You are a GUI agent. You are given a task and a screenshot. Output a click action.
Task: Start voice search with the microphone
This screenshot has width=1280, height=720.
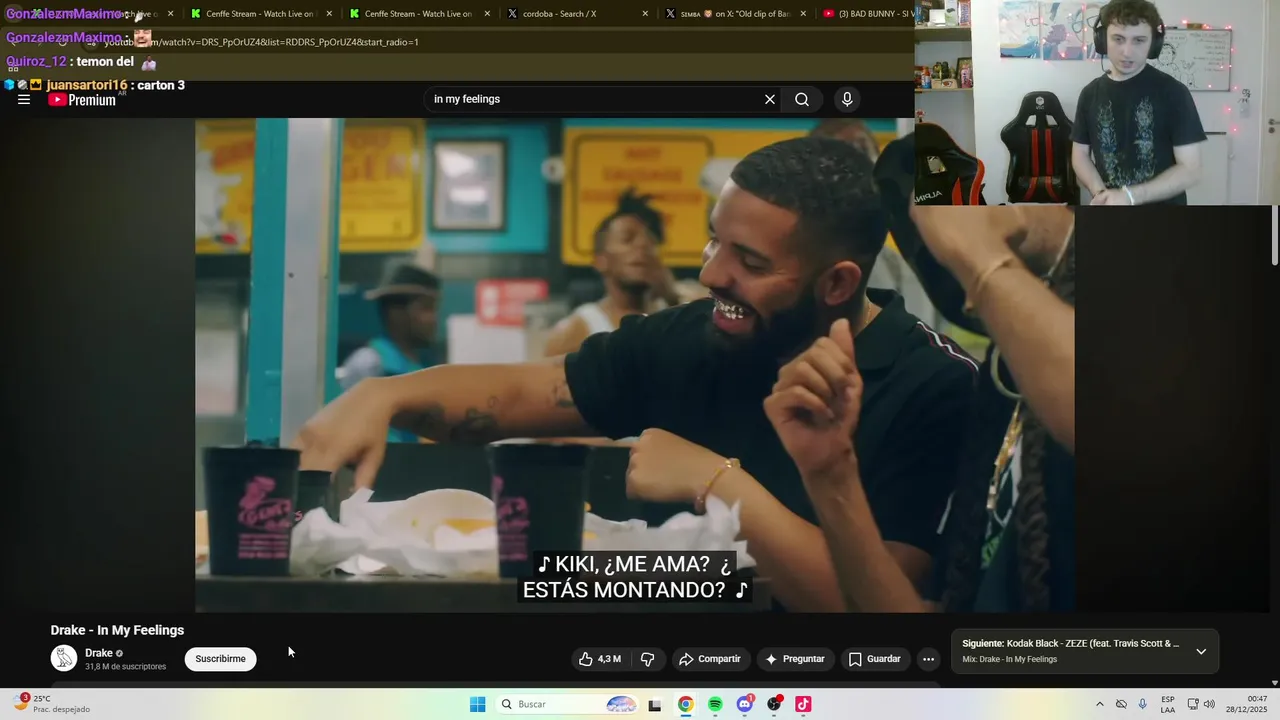[x=847, y=99]
